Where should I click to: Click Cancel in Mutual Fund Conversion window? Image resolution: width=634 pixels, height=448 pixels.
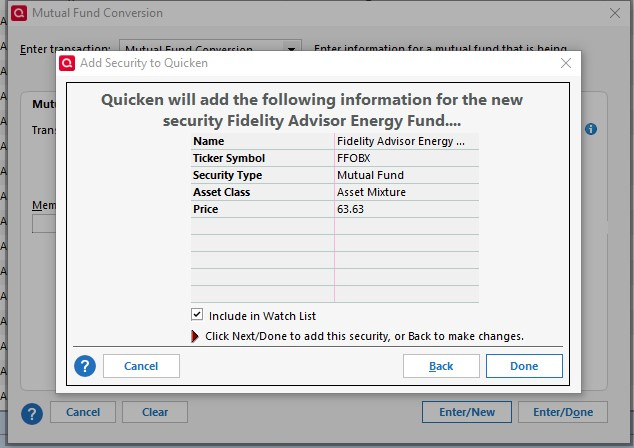(x=83, y=412)
